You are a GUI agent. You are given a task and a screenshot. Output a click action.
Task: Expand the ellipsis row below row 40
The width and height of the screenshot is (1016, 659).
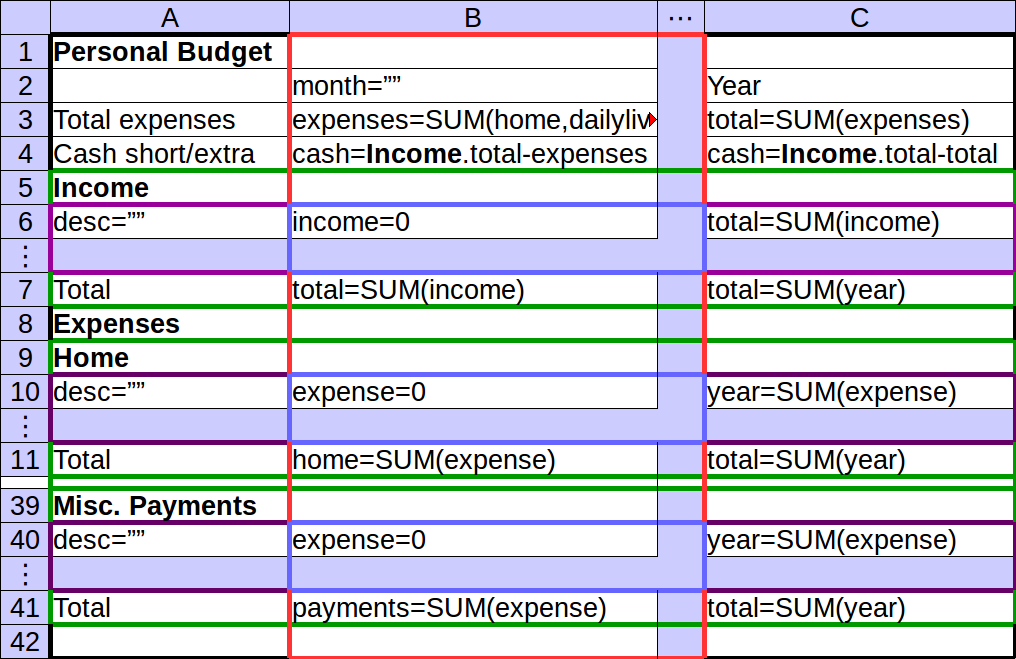(25, 574)
